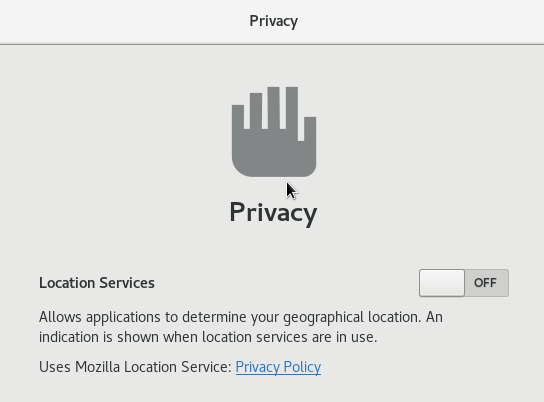
Task: Open the Privacy Policy link
Action: [x=278, y=367]
